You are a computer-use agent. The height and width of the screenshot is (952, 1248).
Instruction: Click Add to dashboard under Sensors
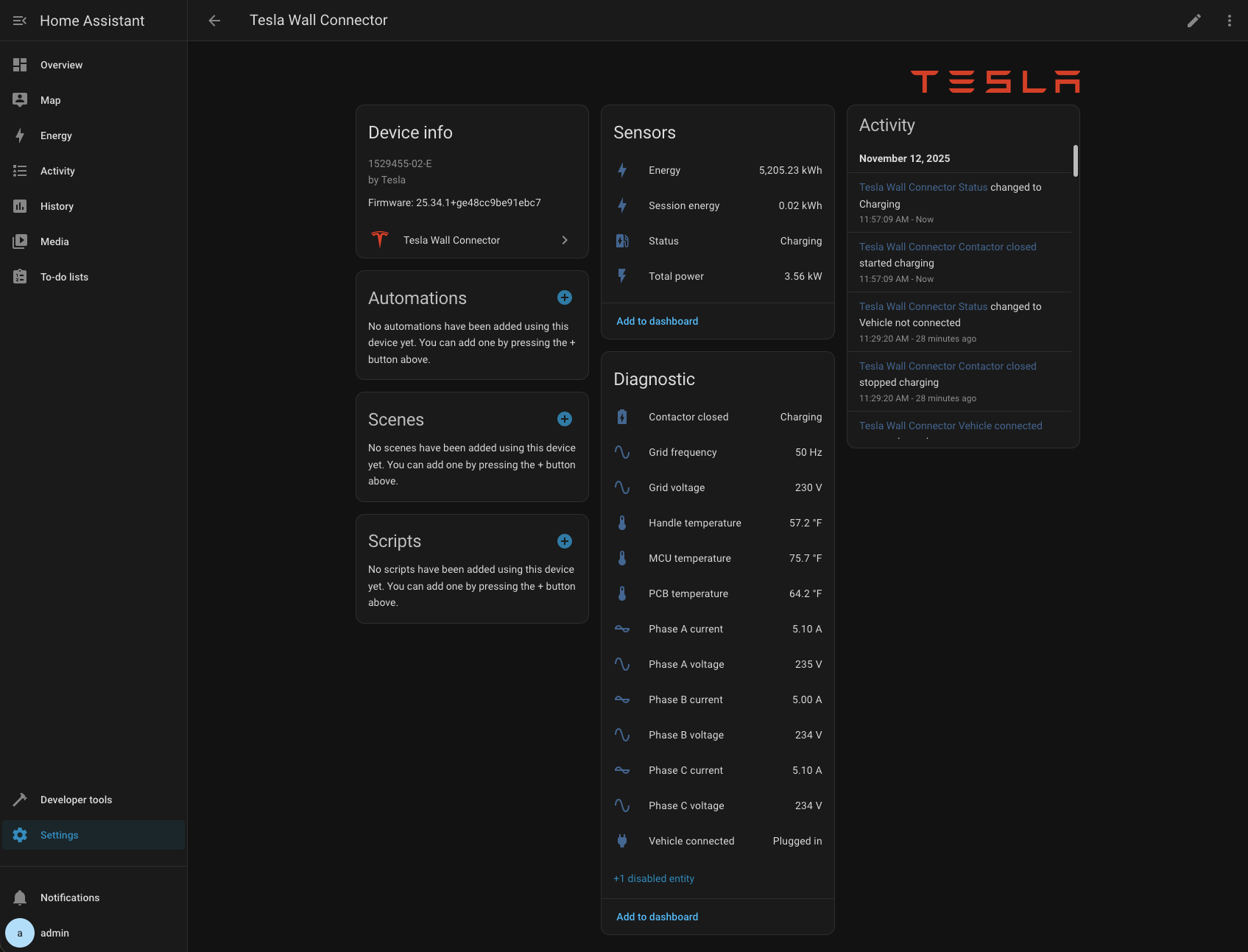point(657,321)
